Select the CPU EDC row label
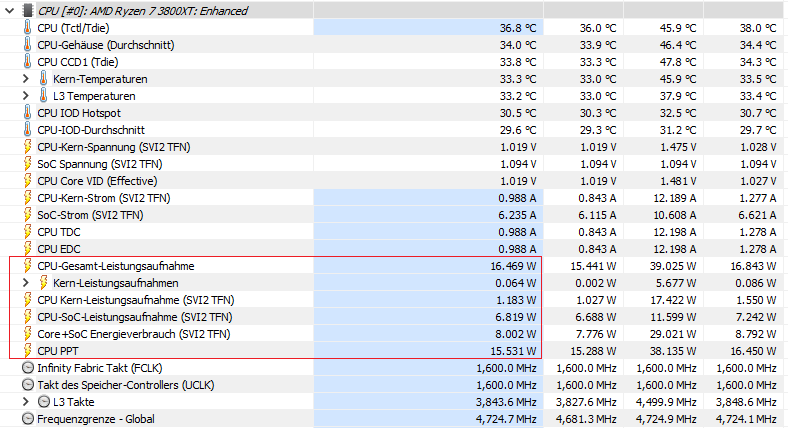The width and height of the screenshot is (788, 428). coord(59,249)
